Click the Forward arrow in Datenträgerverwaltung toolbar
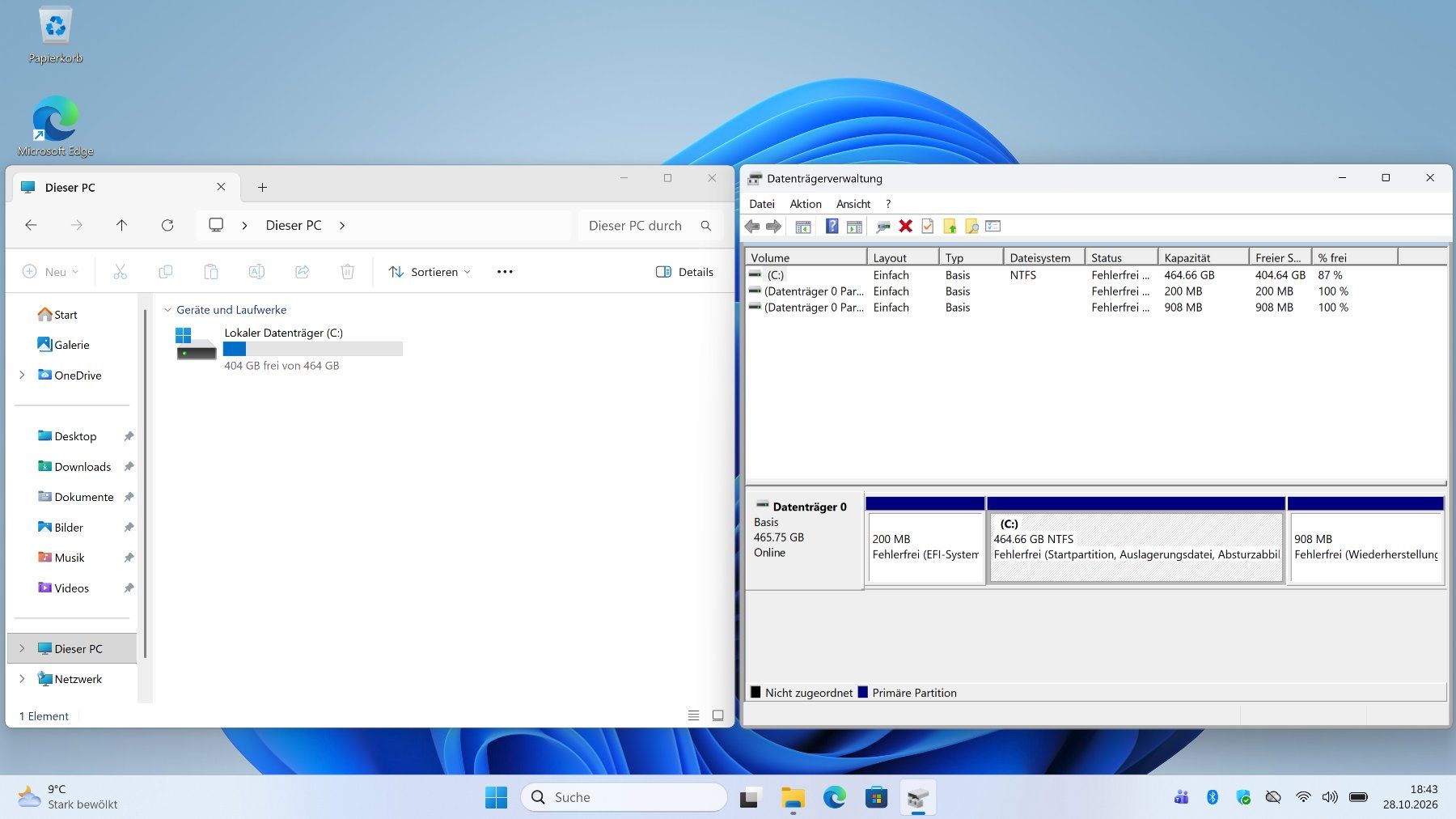Screen dimensions: 1456x819 [x=774, y=227]
